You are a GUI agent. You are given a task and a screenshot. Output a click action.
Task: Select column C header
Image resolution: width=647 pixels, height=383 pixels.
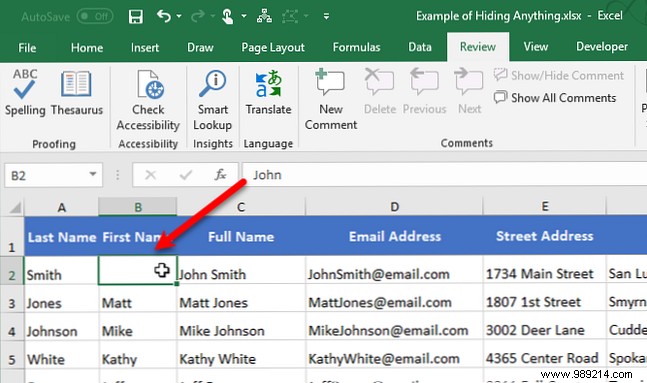tap(241, 207)
